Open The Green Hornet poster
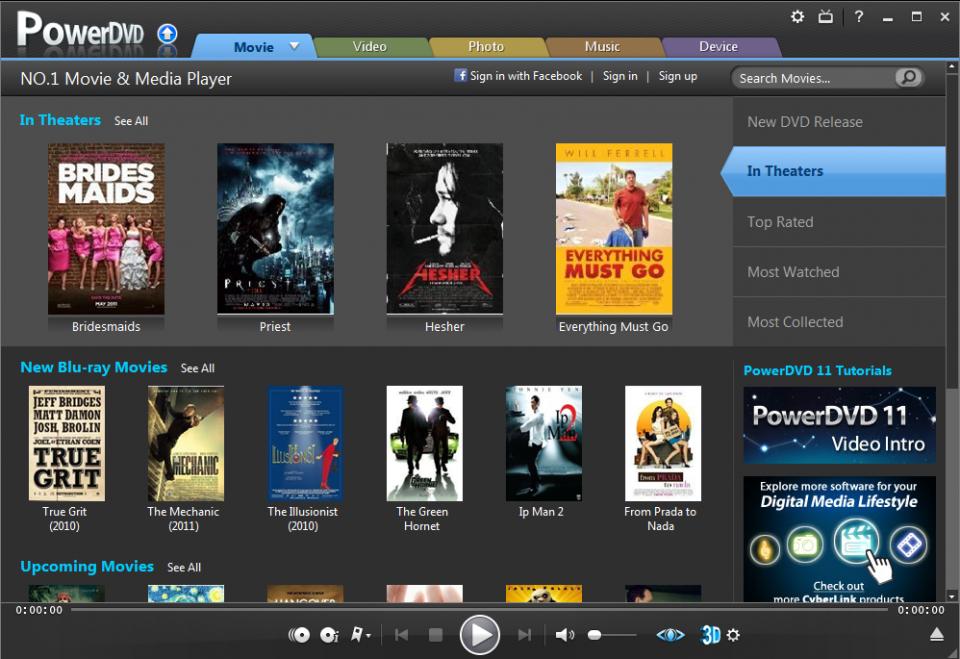960x659 pixels. click(424, 443)
